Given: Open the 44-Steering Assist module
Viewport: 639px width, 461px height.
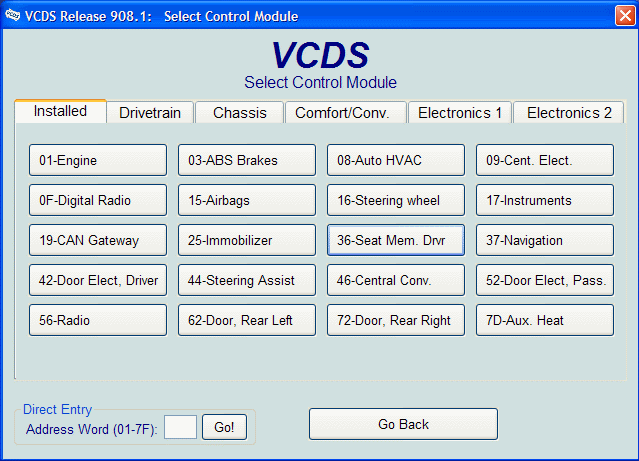Looking at the screenshot, I should point(247,280).
